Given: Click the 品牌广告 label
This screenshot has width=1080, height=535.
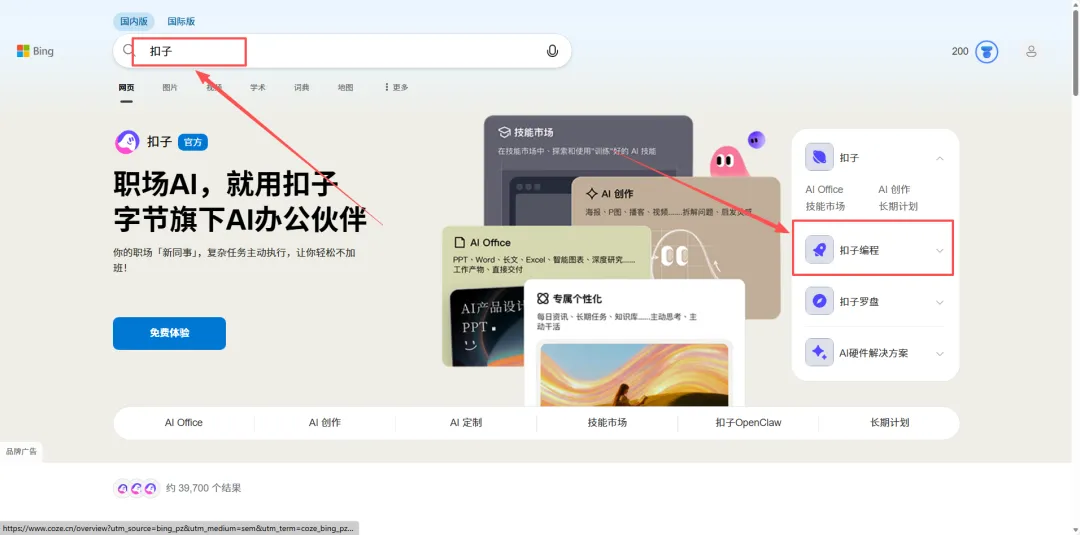Looking at the screenshot, I should (21, 452).
